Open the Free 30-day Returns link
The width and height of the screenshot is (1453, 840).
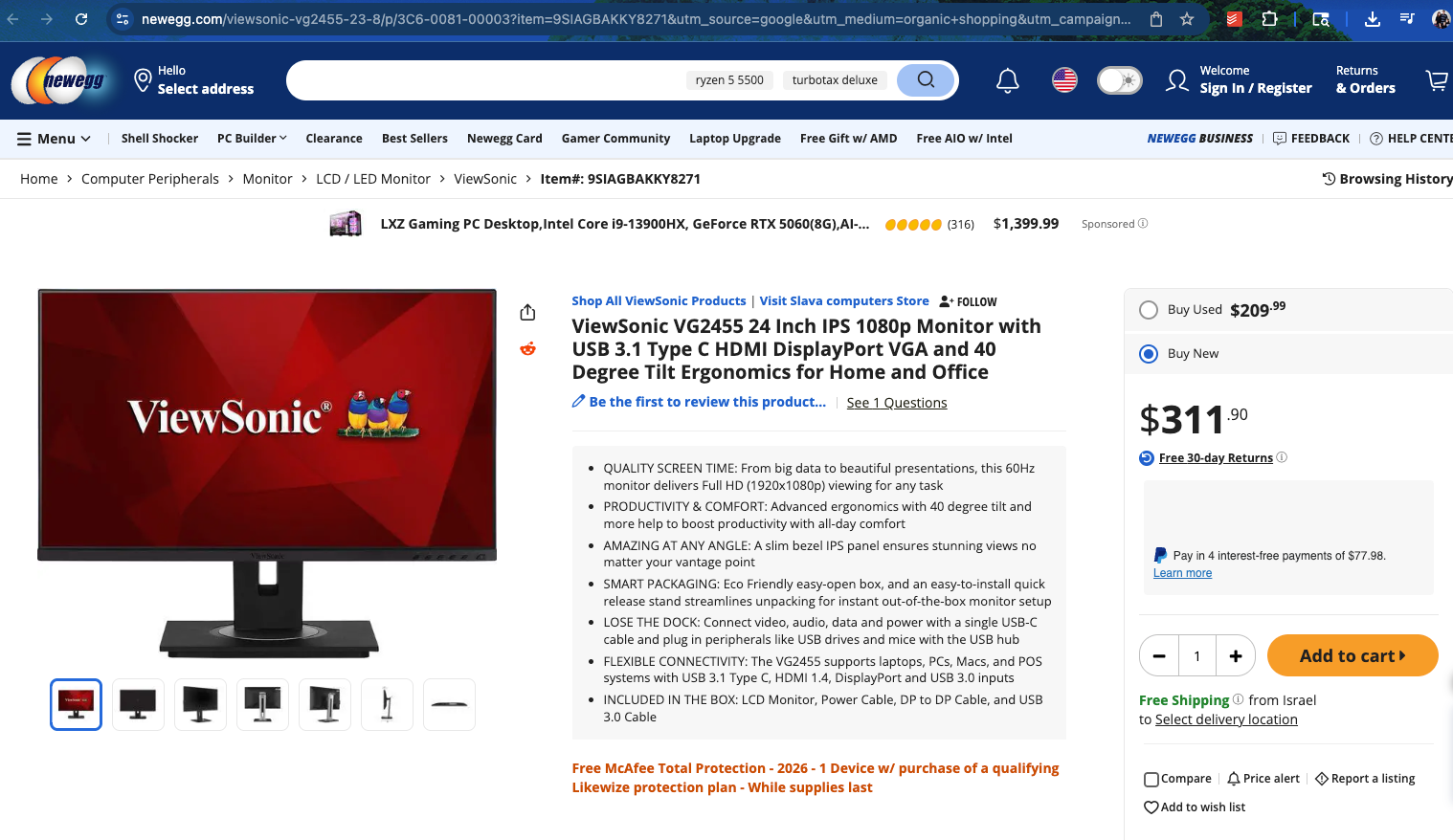[x=1216, y=458]
